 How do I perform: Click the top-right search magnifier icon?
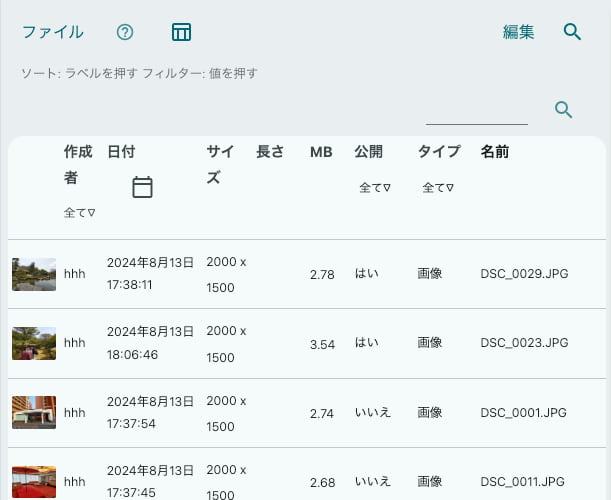(572, 32)
